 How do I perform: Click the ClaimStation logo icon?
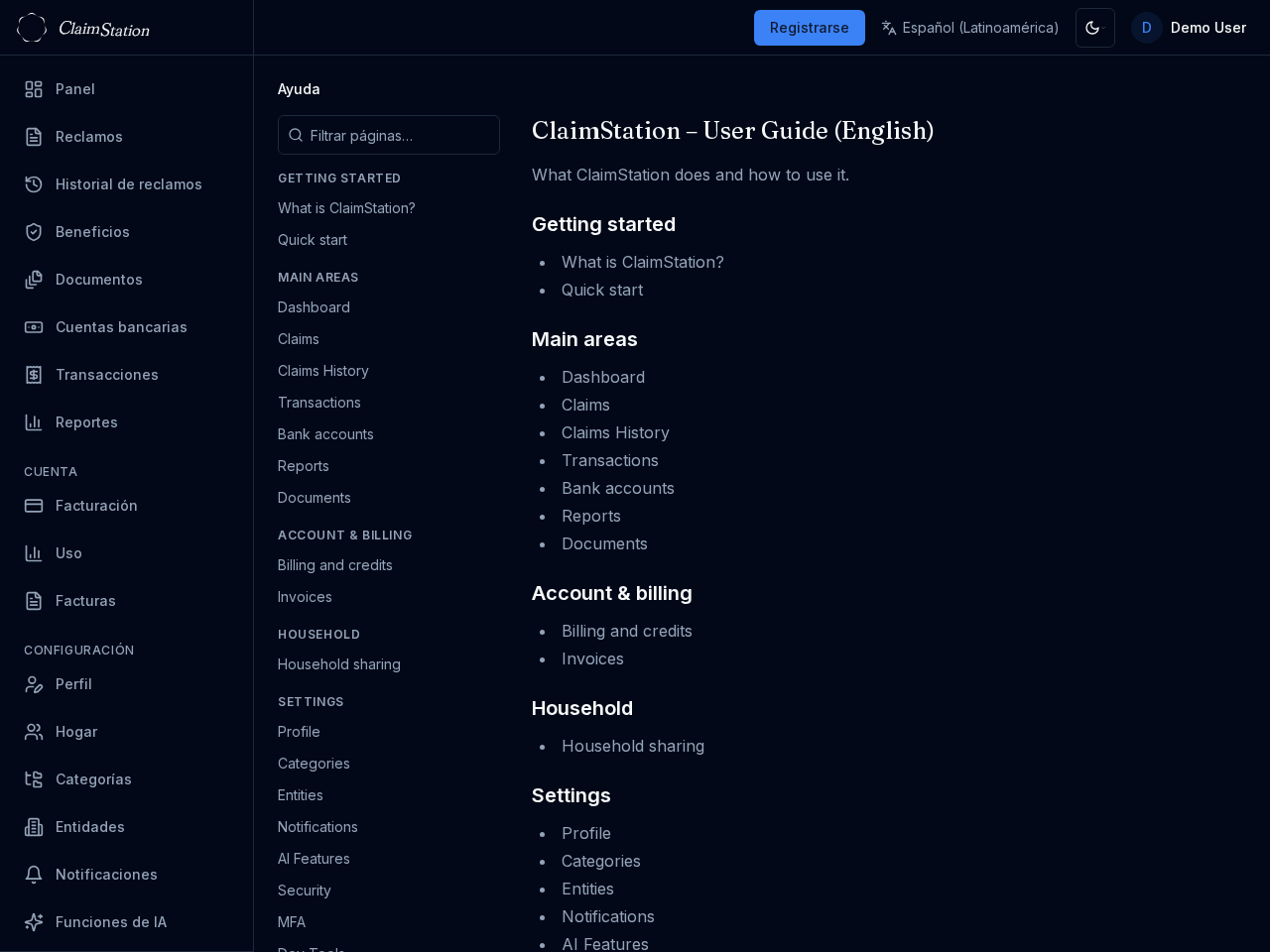pos(32,28)
